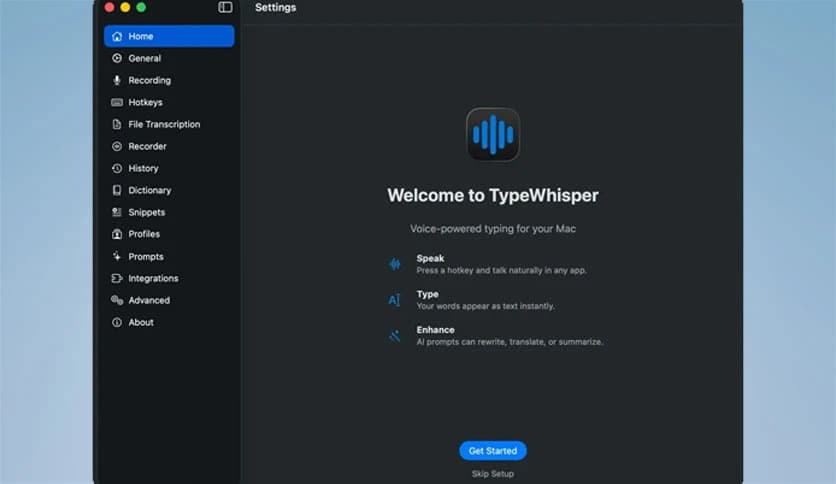Image resolution: width=836 pixels, height=484 pixels.
Task: Click 'AI prompts can rewrite, translate' description
Action: (x=510, y=342)
